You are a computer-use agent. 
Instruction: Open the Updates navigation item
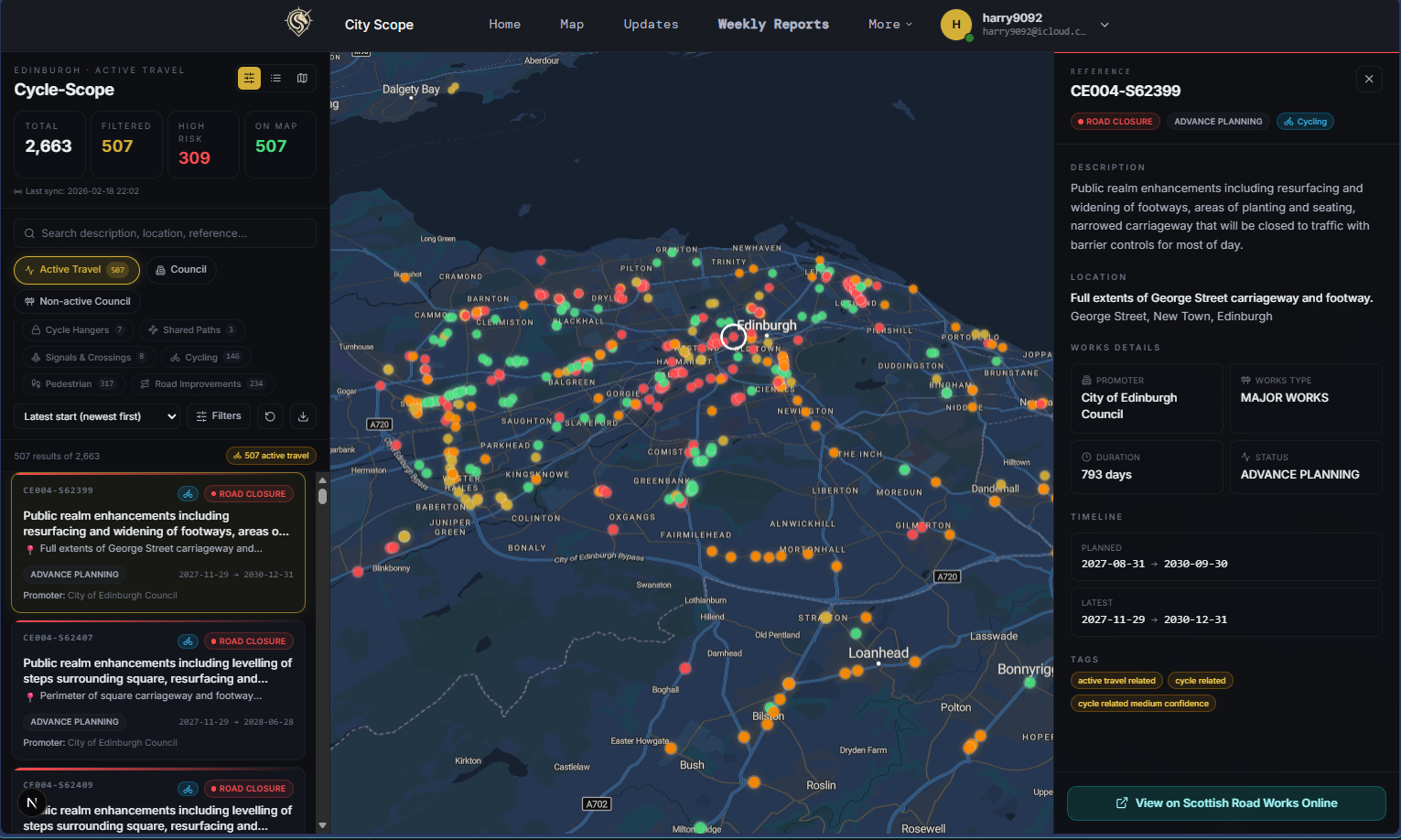click(x=651, y=25)
